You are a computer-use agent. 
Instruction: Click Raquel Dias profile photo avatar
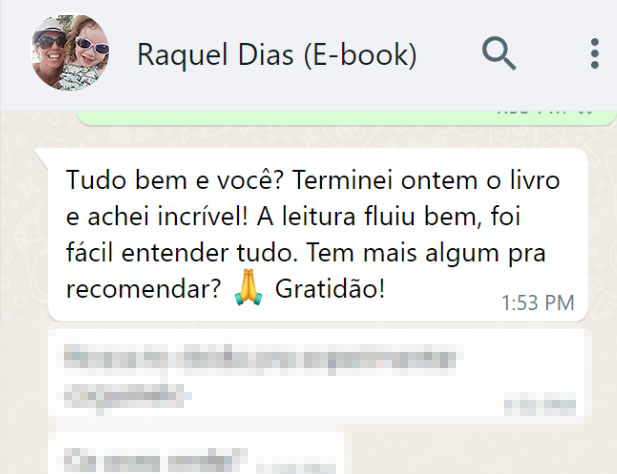pyautogui.click(x=70, y=53)
